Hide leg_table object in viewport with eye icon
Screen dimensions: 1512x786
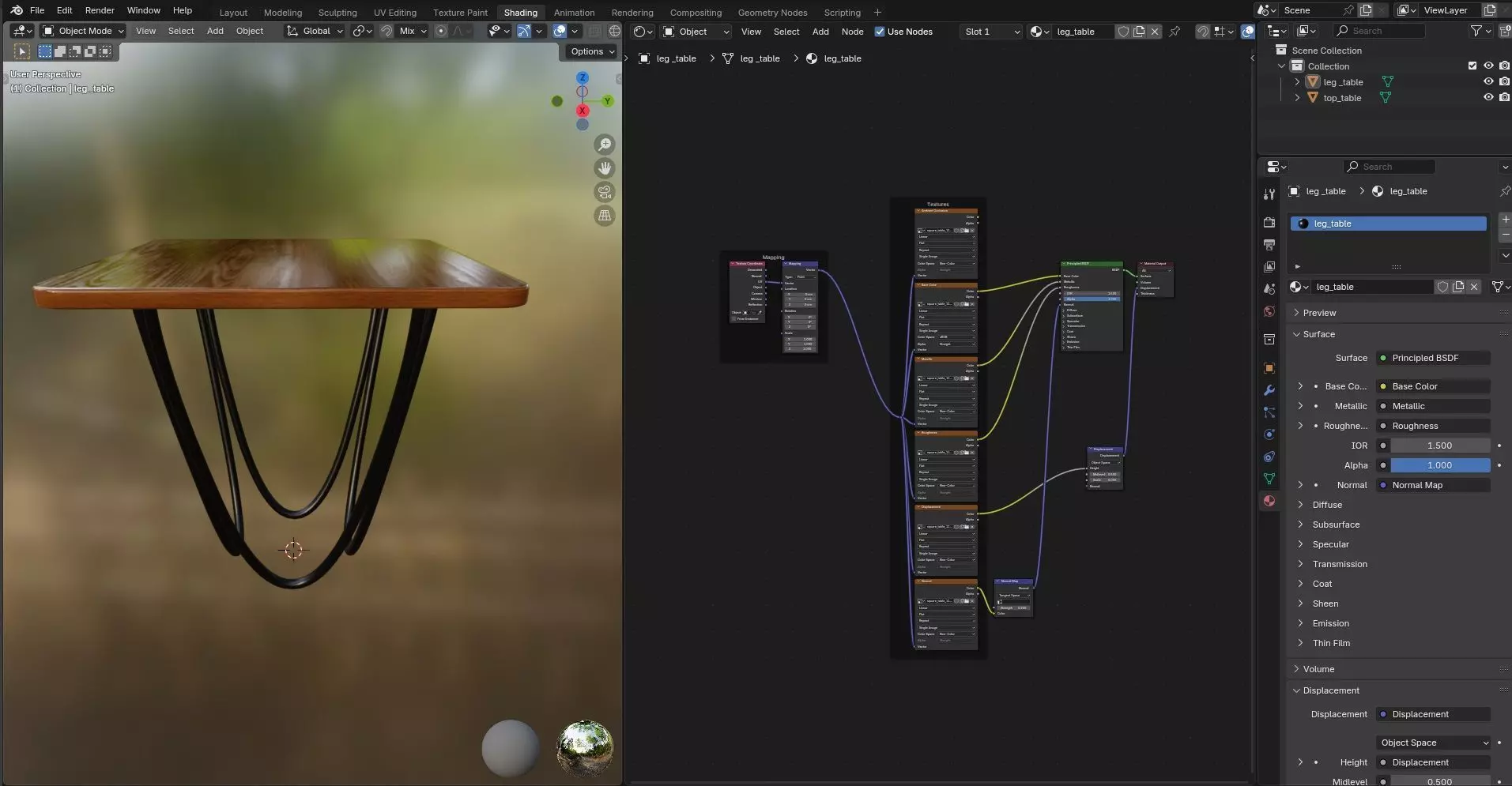tap(1488, 82)
